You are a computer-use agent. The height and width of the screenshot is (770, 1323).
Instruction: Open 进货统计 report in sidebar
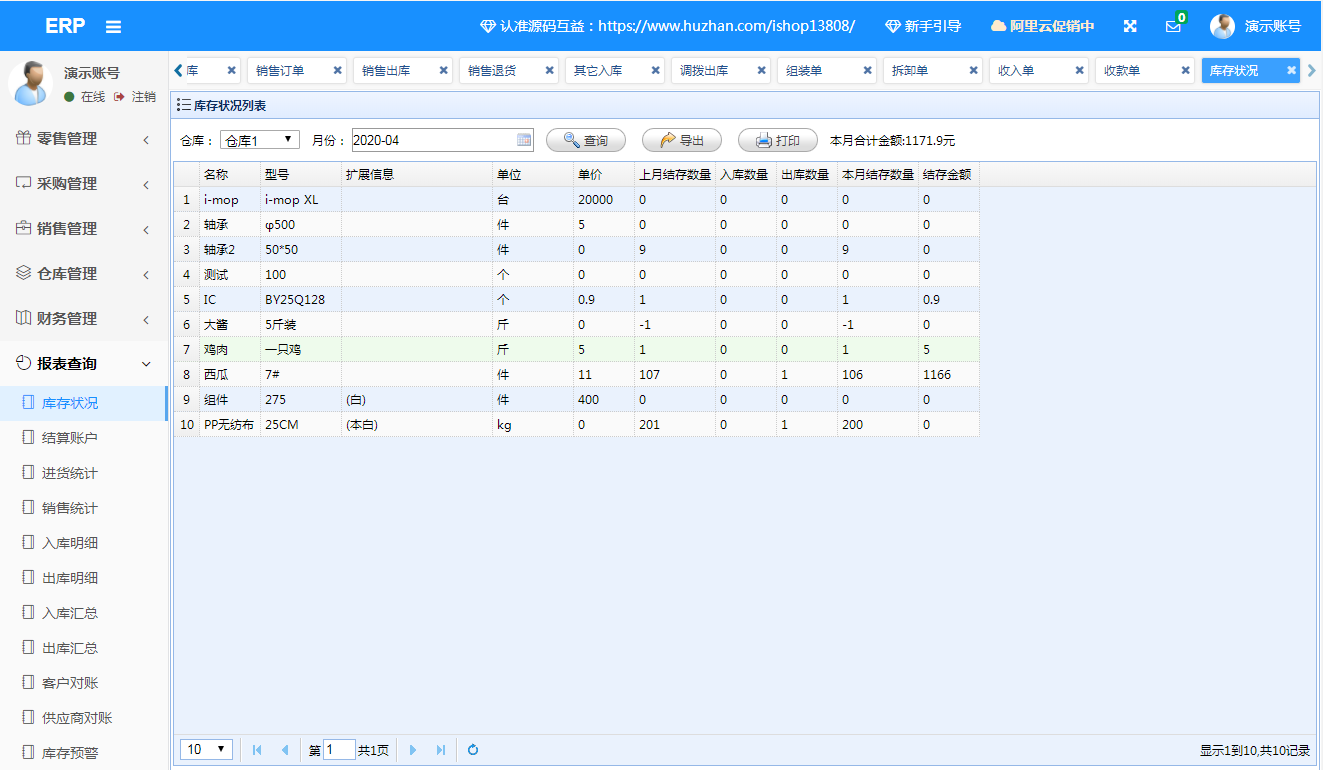coord(70,473)
